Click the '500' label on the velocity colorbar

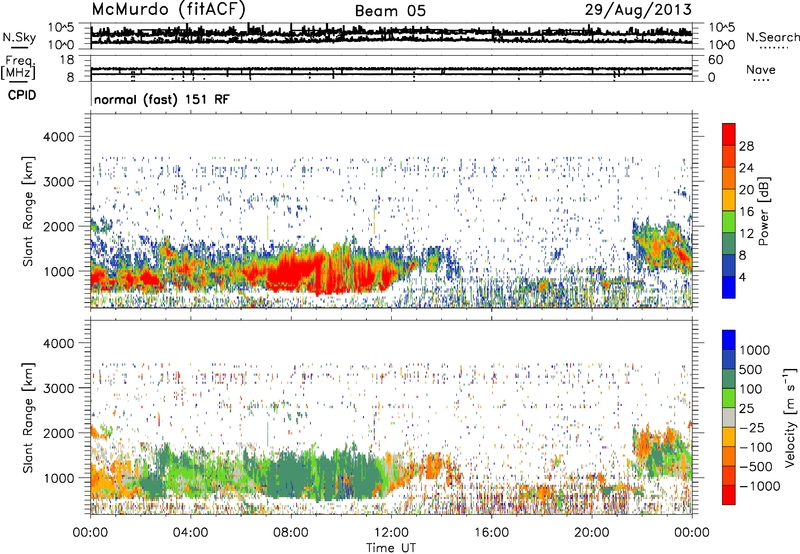click(751, 370)
